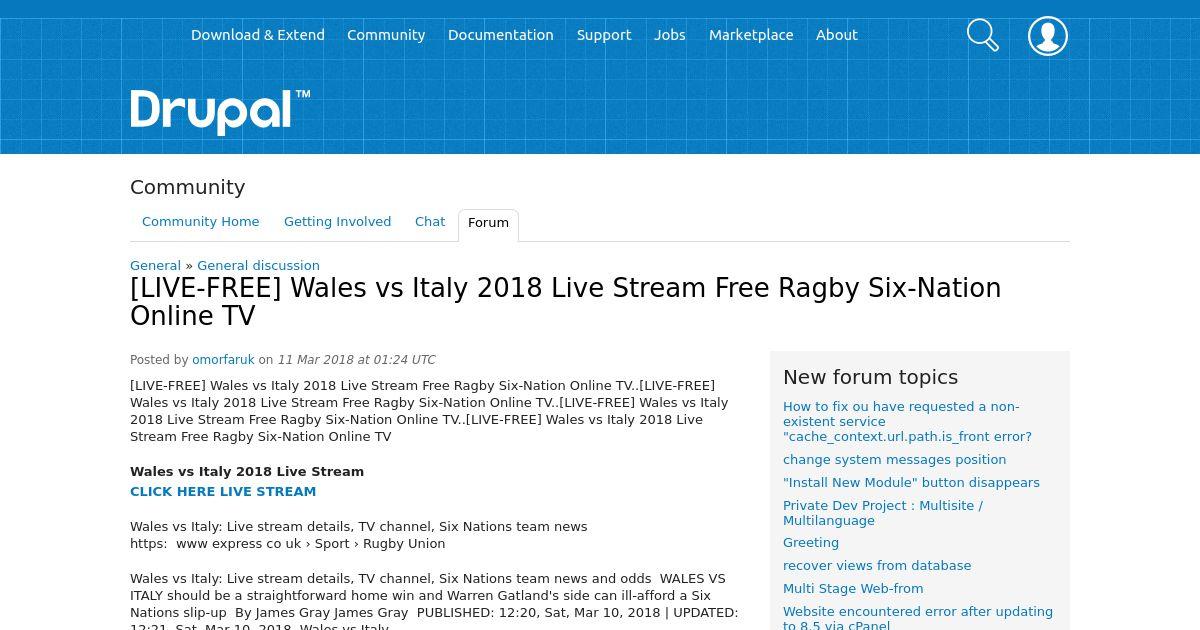Open 'Website encountered error after updating' topic

click(918, 618)
